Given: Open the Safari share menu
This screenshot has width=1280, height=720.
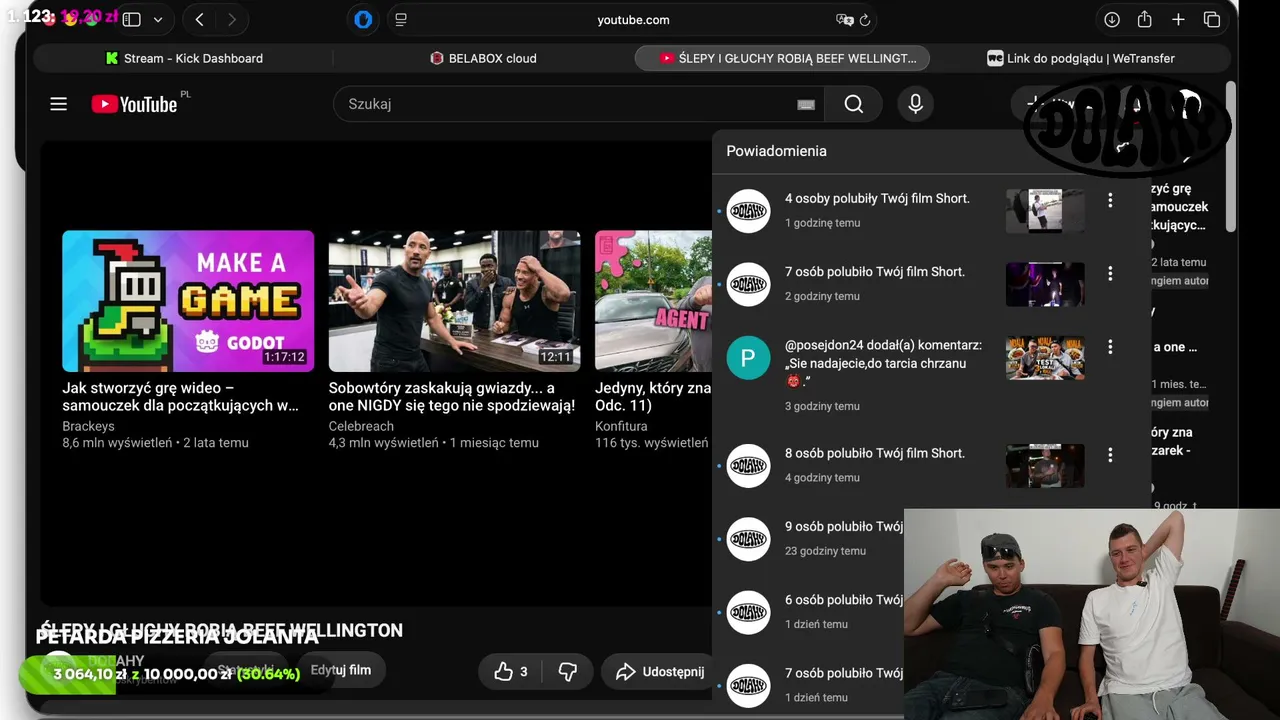Looking at the screenshot, I should click(1145, 20).
